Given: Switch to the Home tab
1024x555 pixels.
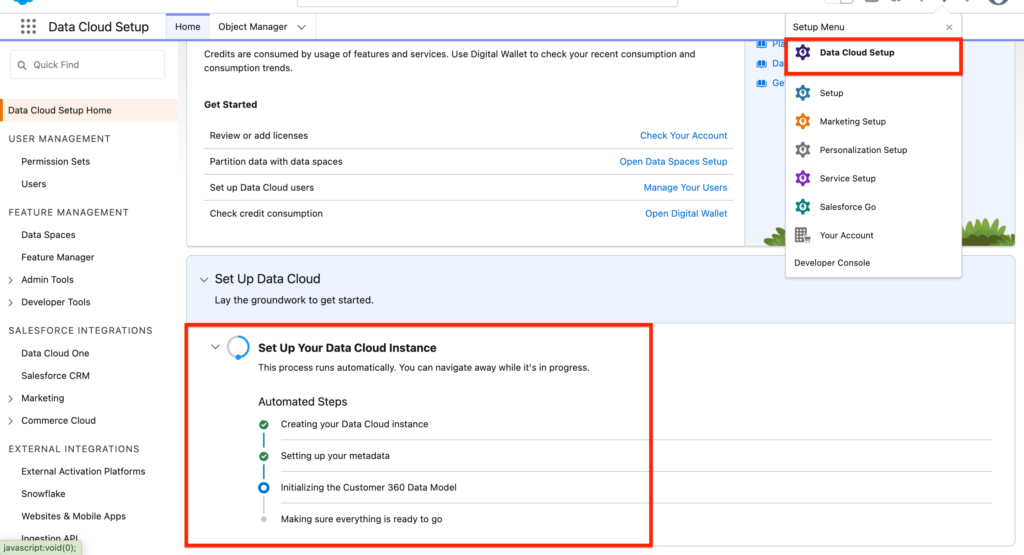Looking at the screenshot, I should coord(187,27).
